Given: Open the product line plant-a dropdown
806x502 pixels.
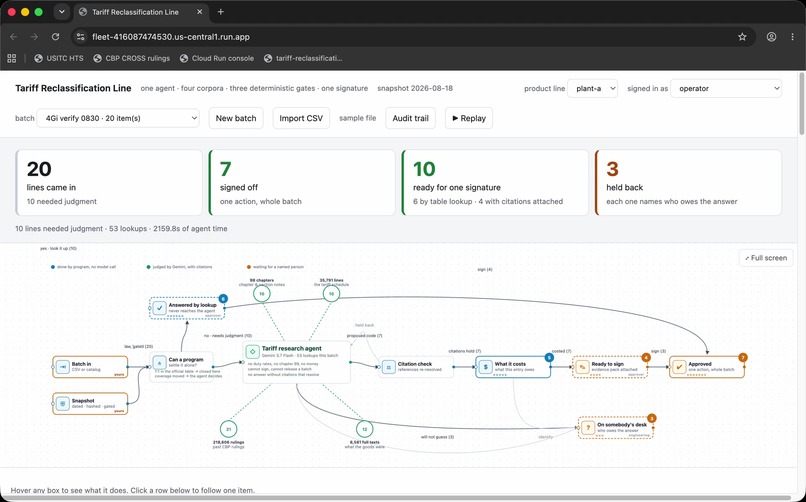Looking at the screenshot, I should point(592,88).
